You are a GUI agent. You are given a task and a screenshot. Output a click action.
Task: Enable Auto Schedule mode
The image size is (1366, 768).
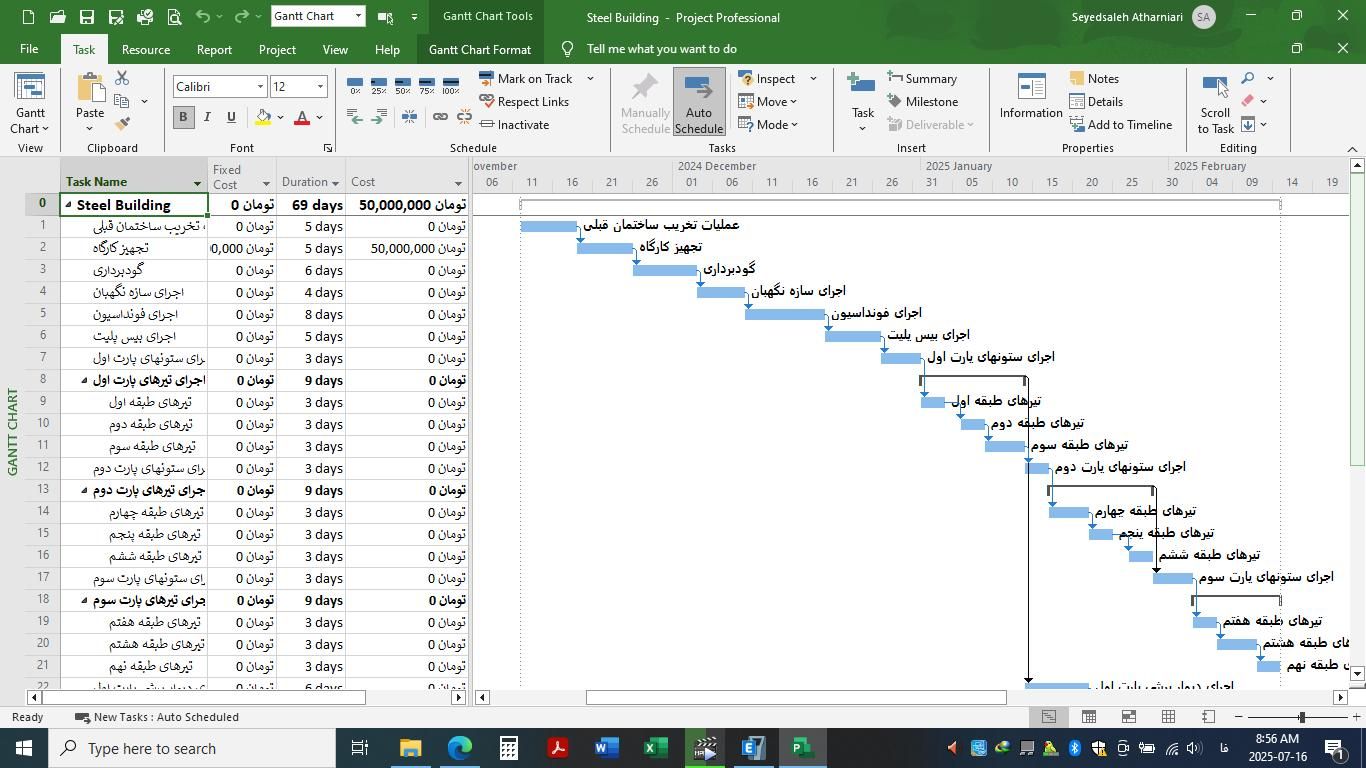(x=698, y=103)
